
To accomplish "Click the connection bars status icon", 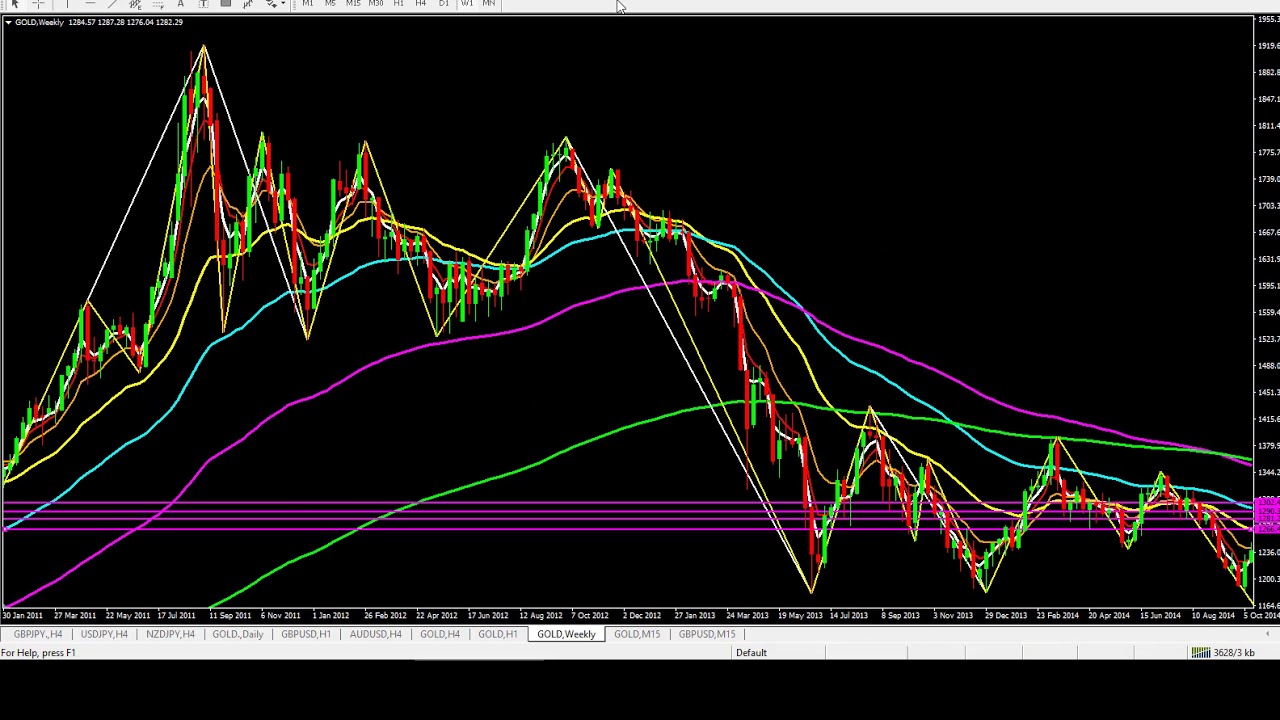I will pyautogui.click(x=1200, y=653).
